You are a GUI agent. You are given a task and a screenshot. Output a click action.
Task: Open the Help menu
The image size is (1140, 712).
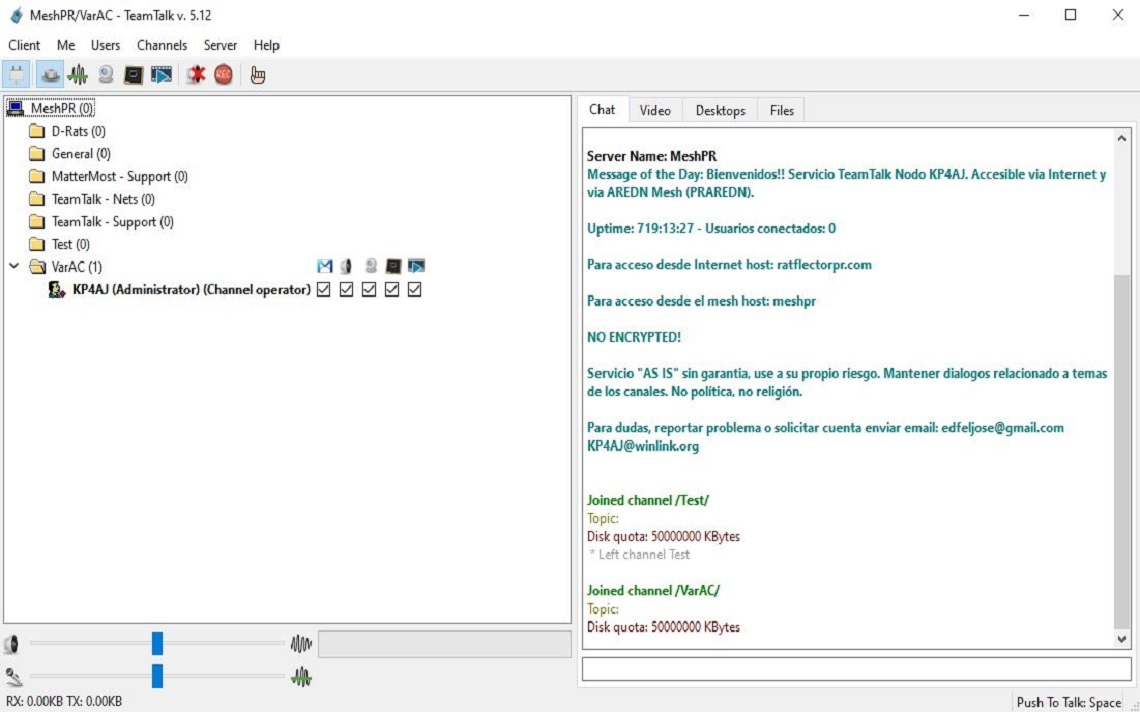tap(266, 45)
